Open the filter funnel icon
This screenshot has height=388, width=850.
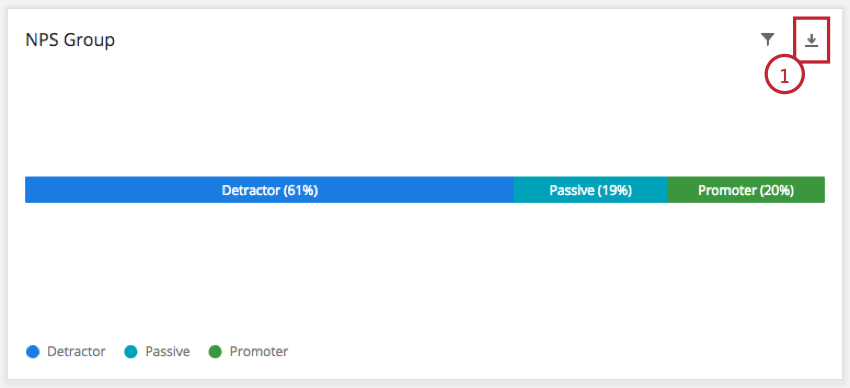pyautogui.click(x=768, y=40)
